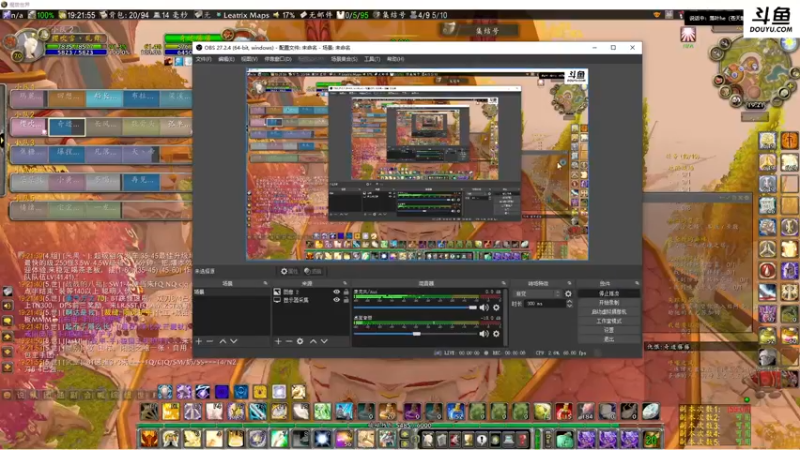Pop out the 来源 dock panel
800x450 pixels.
(x=345, y=283)
